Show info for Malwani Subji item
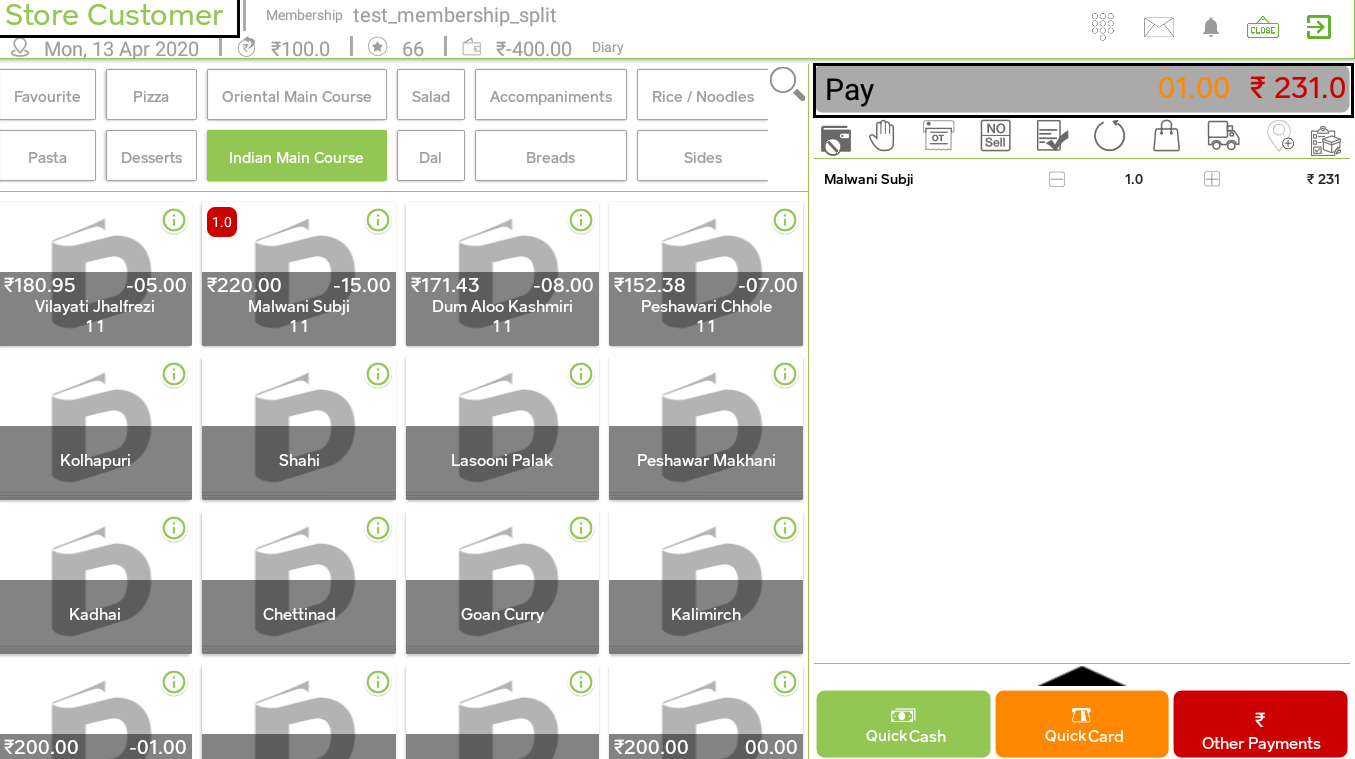This screenshot has width=1355, height=759. point(378,220)
